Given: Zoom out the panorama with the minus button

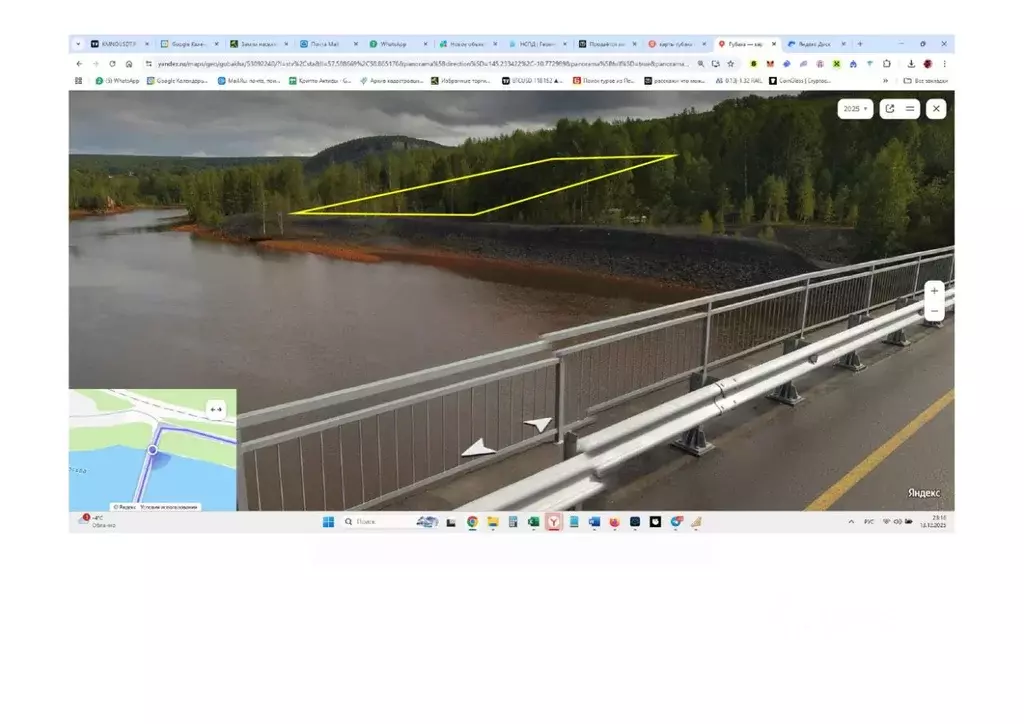Looking at the screenshot, I should pos(934,311).
